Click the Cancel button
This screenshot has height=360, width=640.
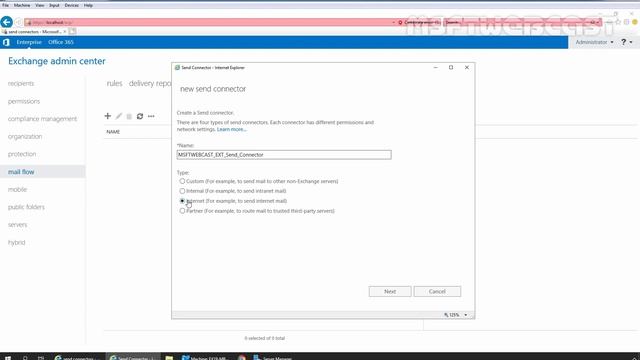pos(437,291)
